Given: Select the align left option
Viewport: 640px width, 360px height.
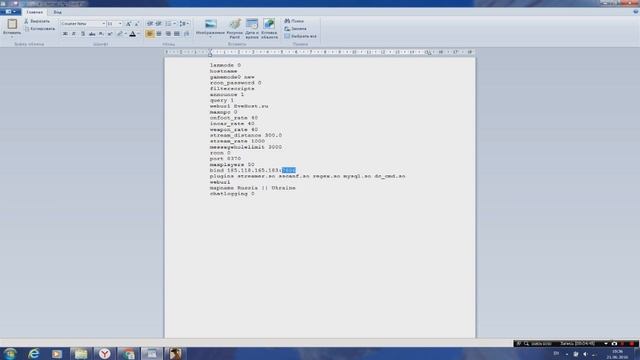Looking at the screenshot, I should 150,34.
